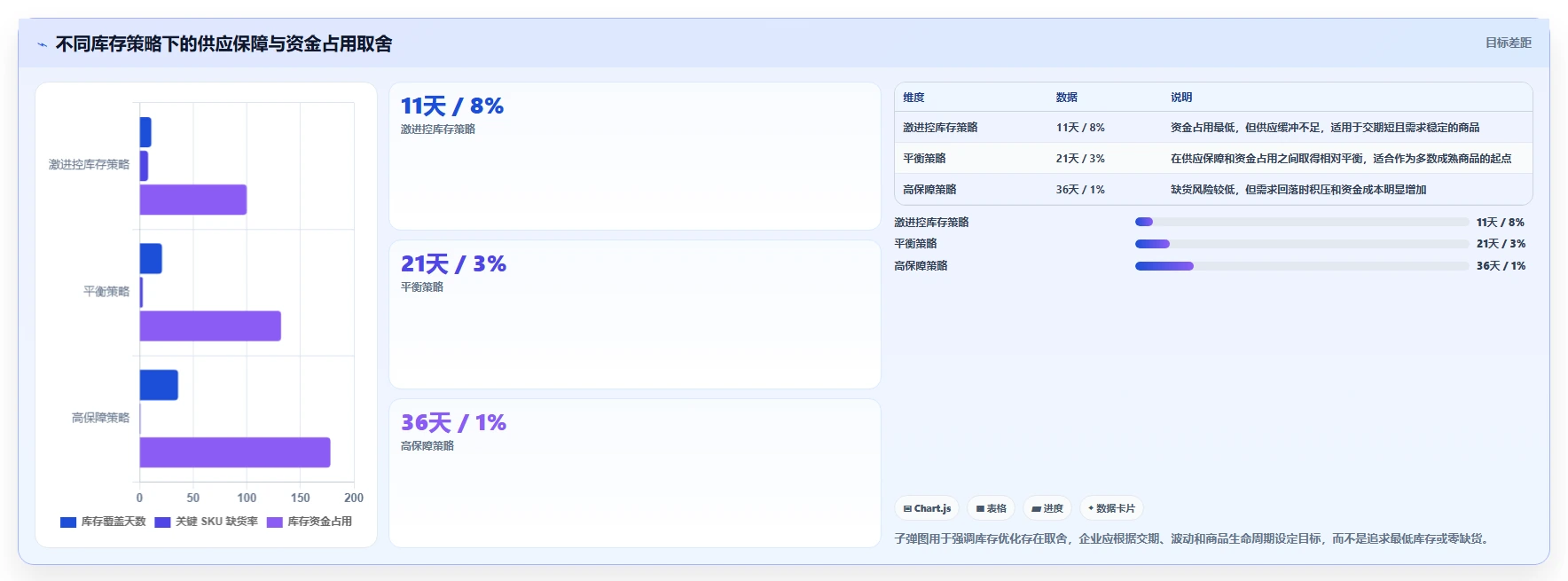Click the 11天 / 8% value right of progress bar
This screenshot has height=581, width=1568.
1501,223
